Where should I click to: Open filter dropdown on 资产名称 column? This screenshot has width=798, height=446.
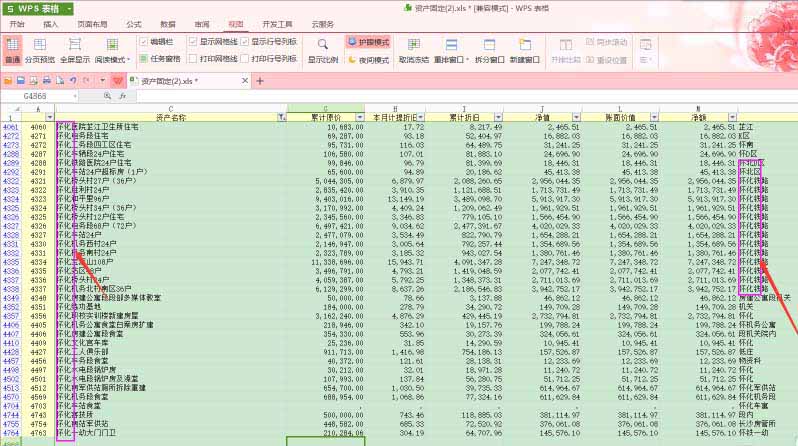(281, 117)
